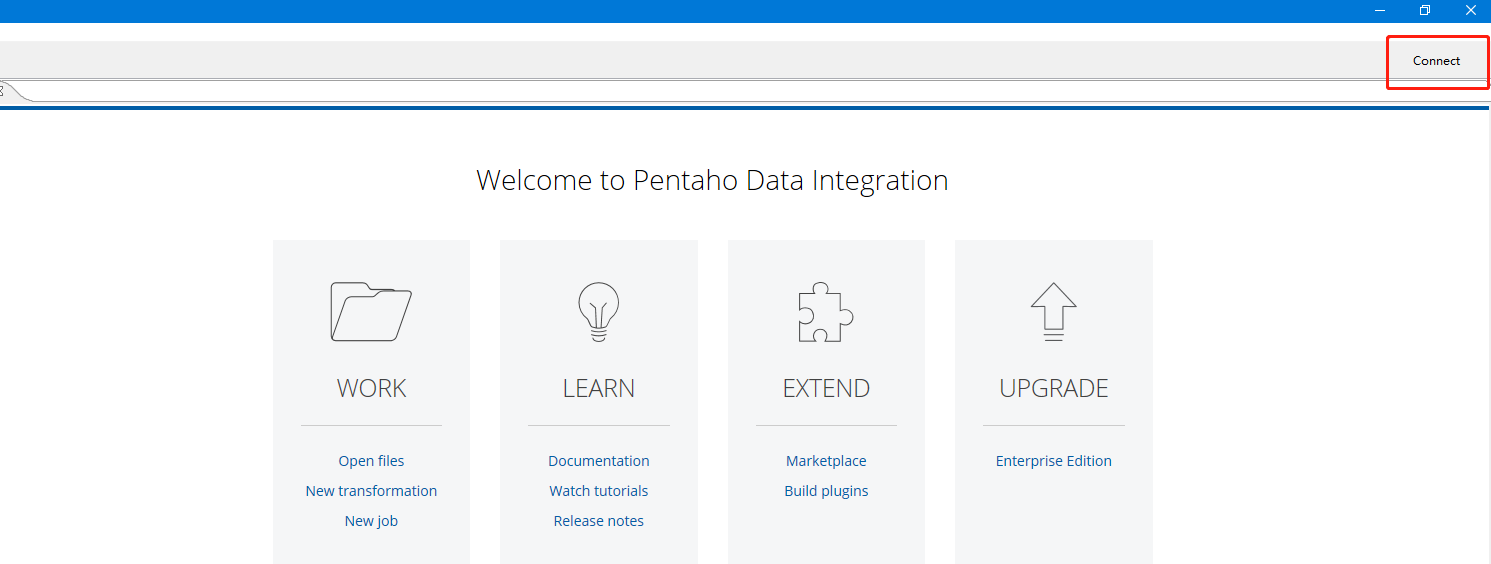
Task: Open the Documentation link
Action: pyautogui.click(x=599, y=461)
